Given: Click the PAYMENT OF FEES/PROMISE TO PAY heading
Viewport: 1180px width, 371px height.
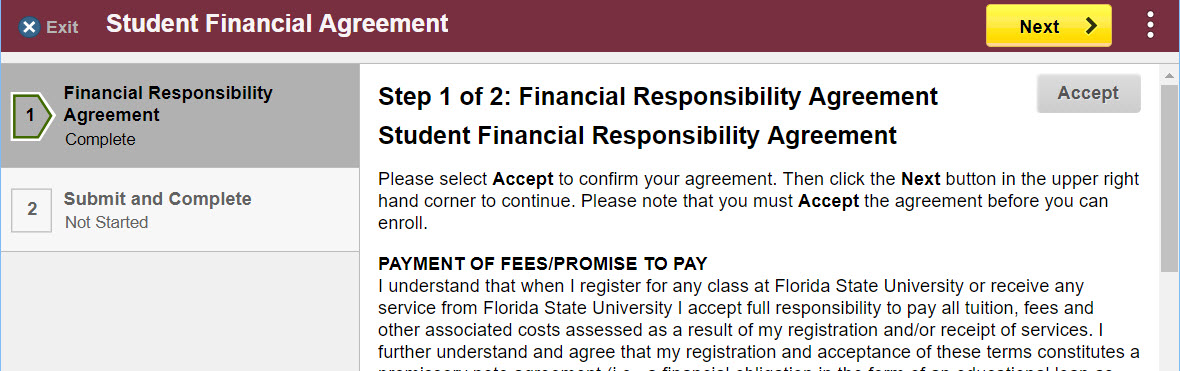Looking at the screenshot, I should 543,264.
